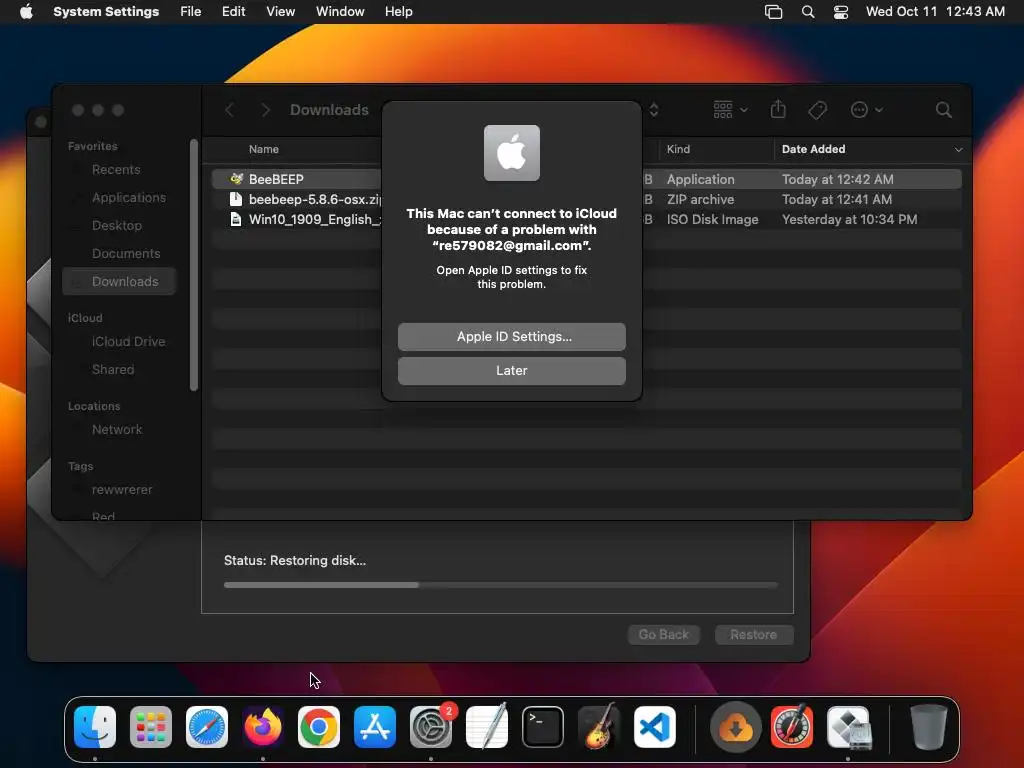Select Documents in the Finder sidebar
This screenshot has width=1024, height=768.
click(x=125, y=254)
